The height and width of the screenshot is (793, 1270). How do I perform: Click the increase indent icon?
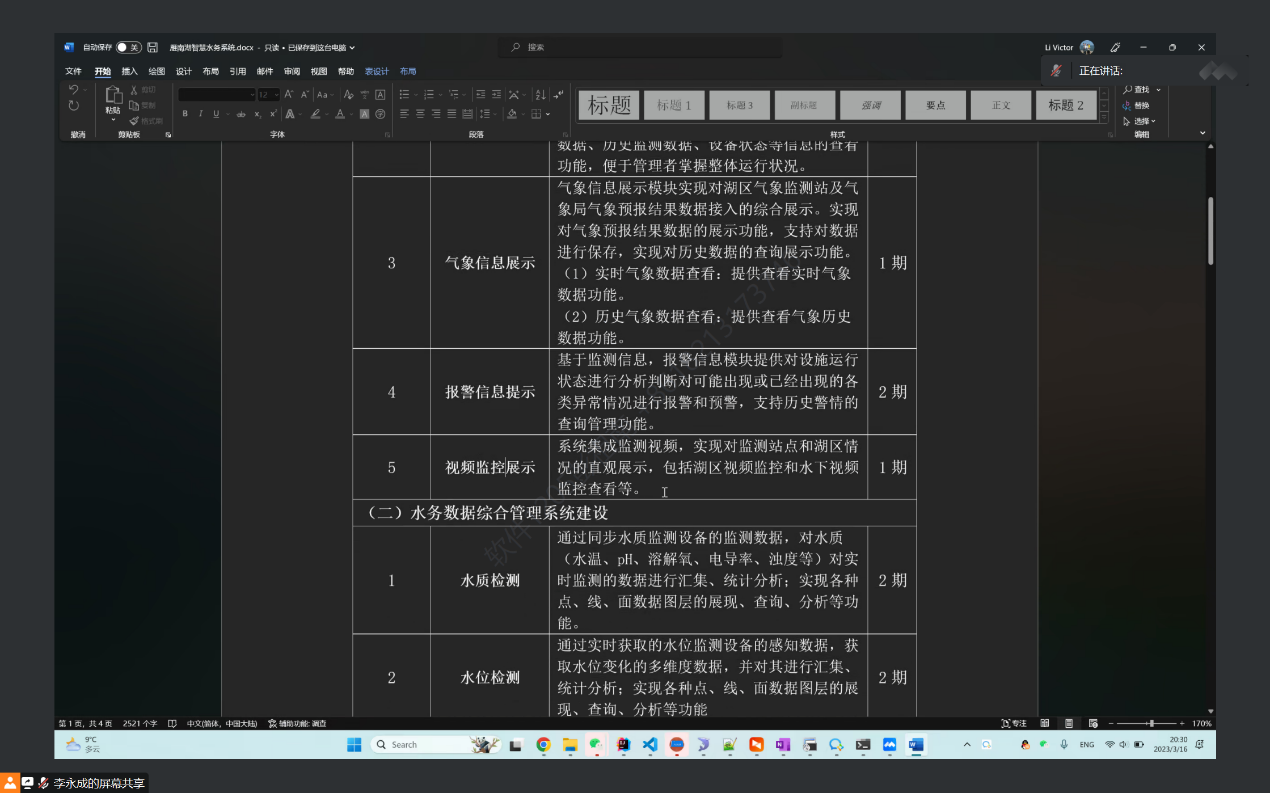(497, 94)
